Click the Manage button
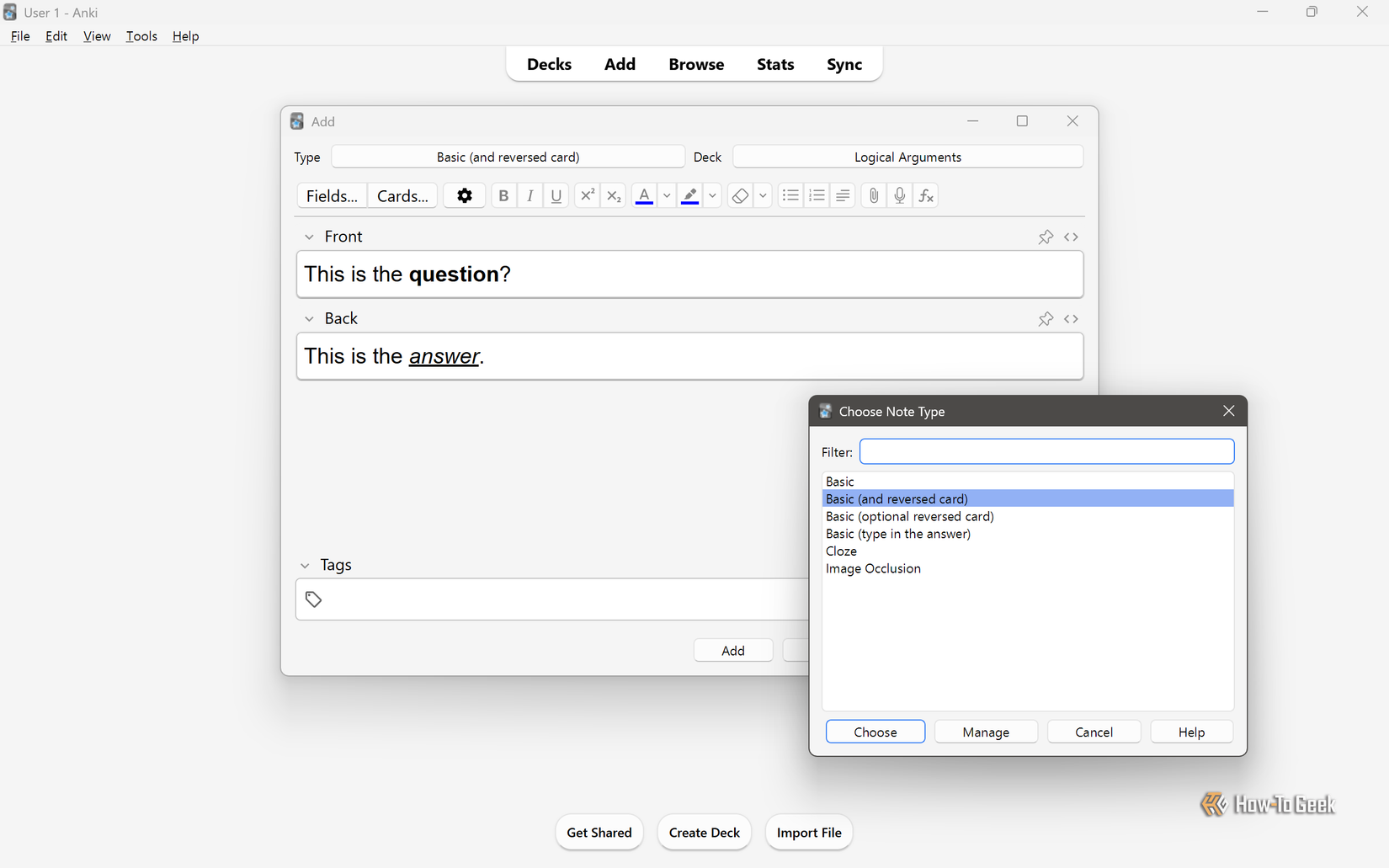Image resolution: width=1389 pixels, height=868 pixels. pos(986,732)
